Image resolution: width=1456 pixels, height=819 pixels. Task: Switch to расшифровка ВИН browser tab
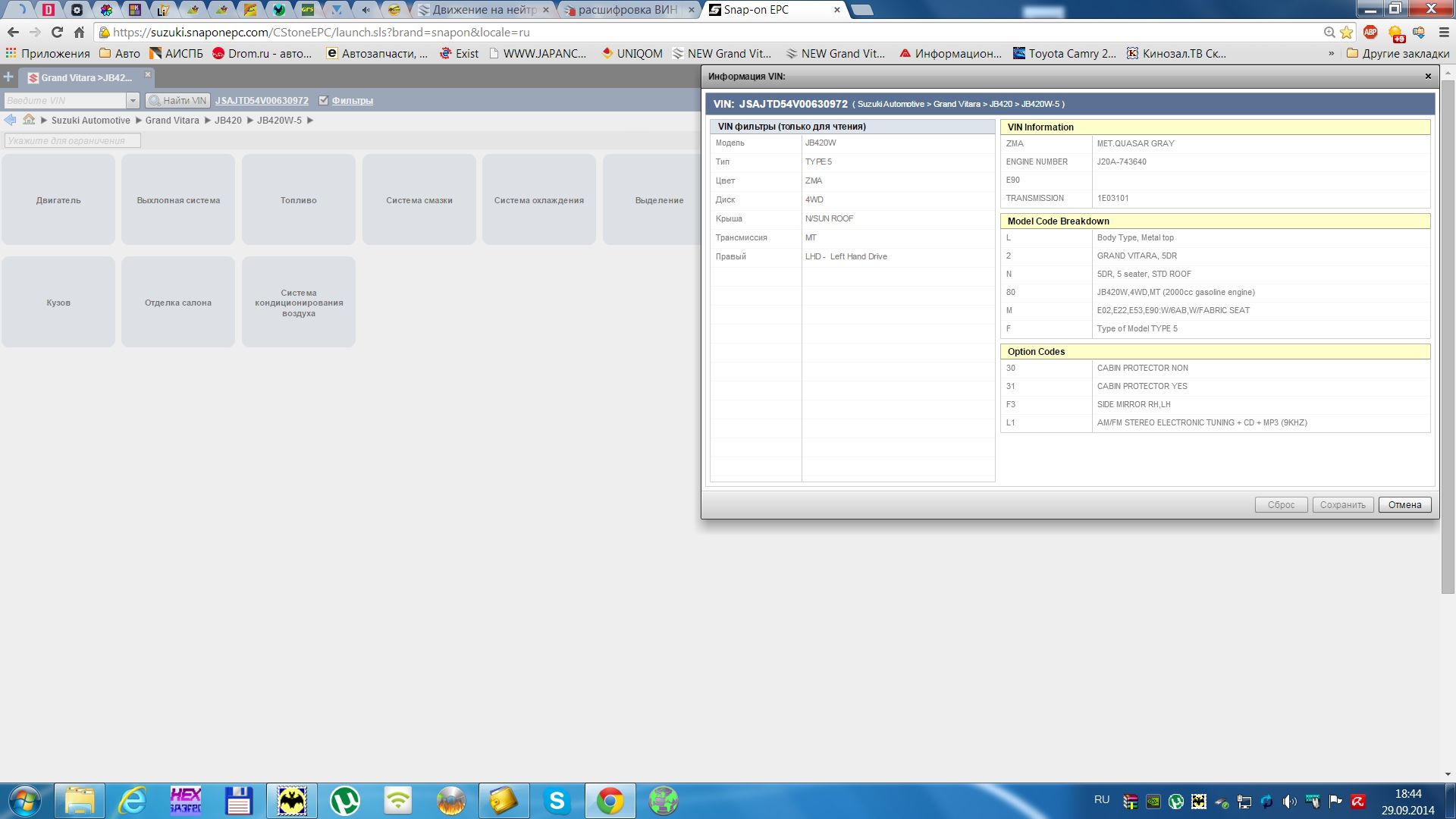click(626, 10)
